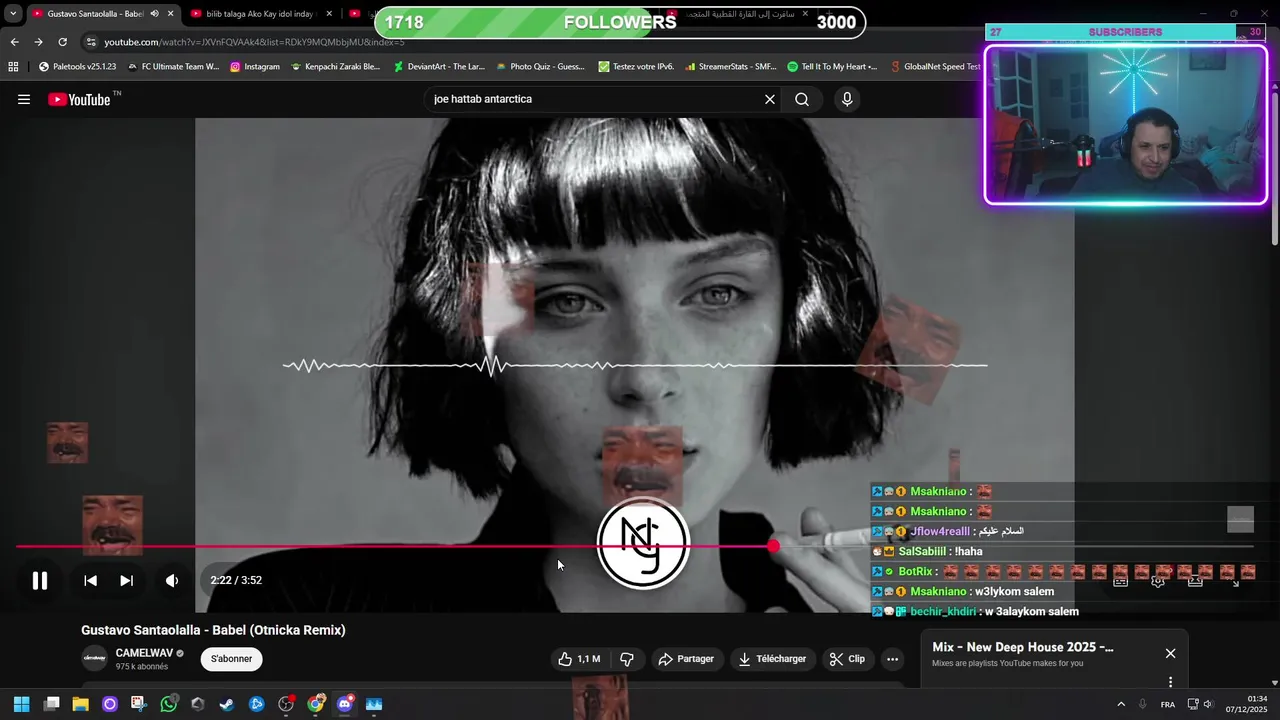
Task: Run search with the magnifier button
Action: 802,99
